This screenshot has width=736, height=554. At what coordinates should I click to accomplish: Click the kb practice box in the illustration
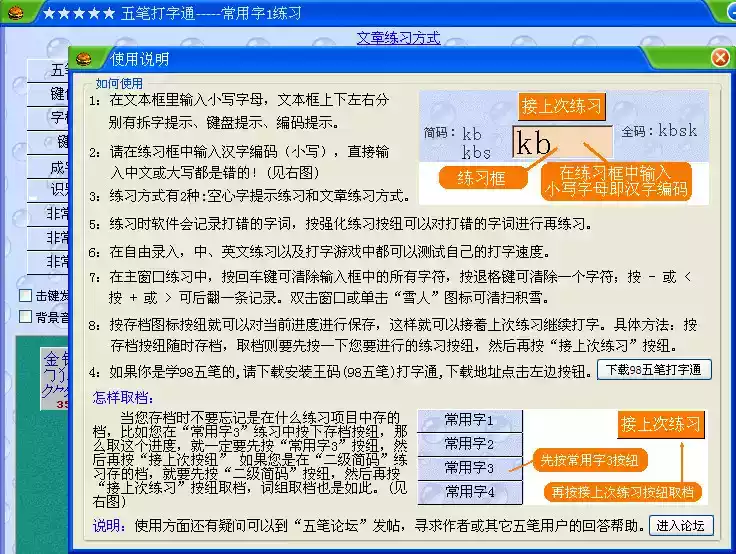(x=562, y=142)
